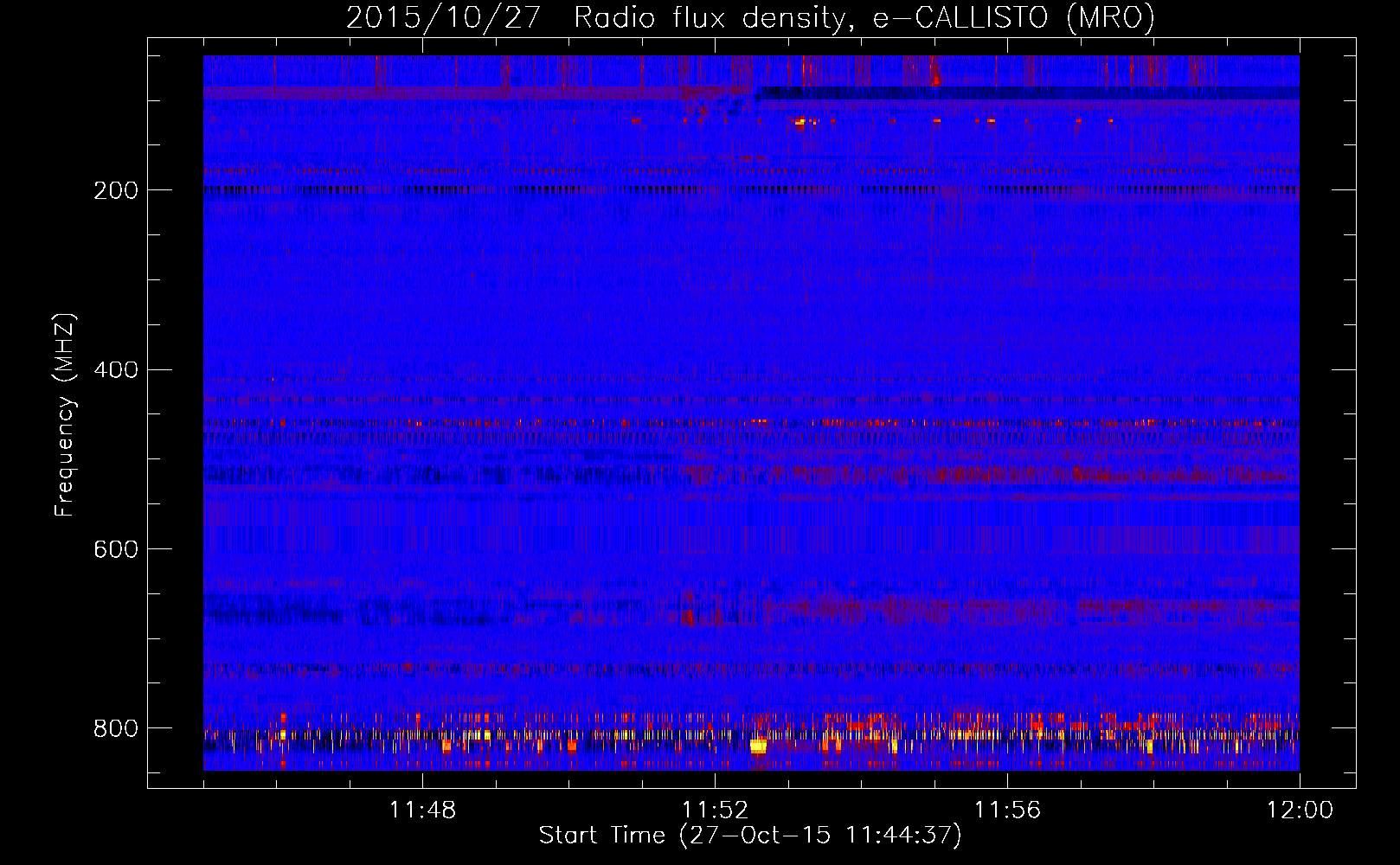Click the 11:48 time tick label
The width and height of the screenshot is (1400, 865).
(422, 810)
